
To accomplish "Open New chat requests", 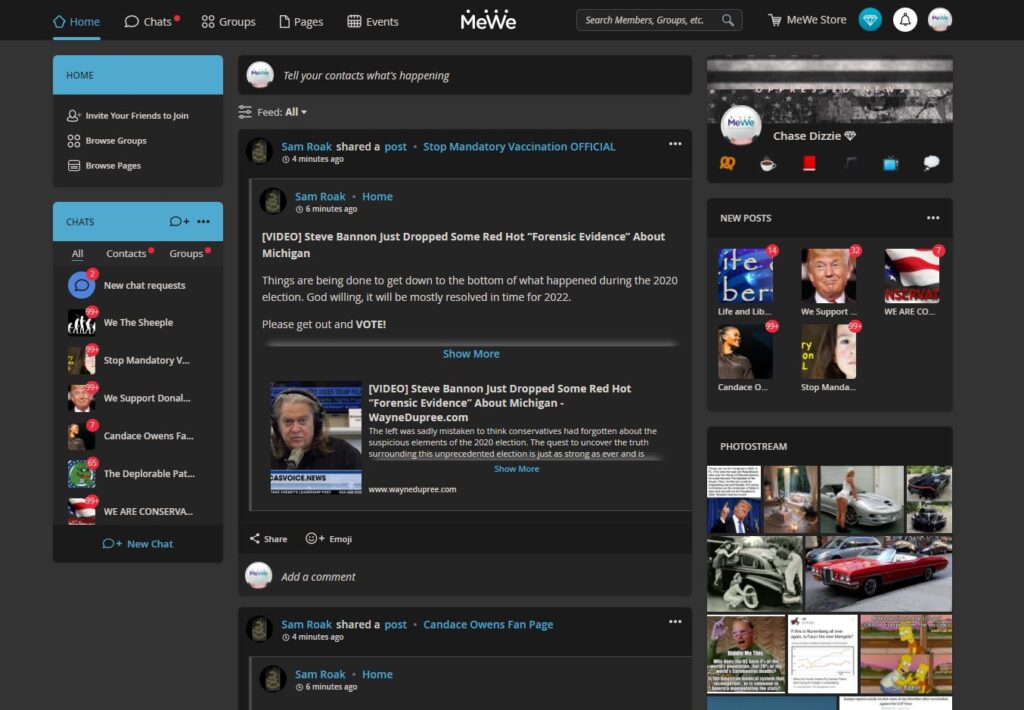I will click(x=138, y=285).
